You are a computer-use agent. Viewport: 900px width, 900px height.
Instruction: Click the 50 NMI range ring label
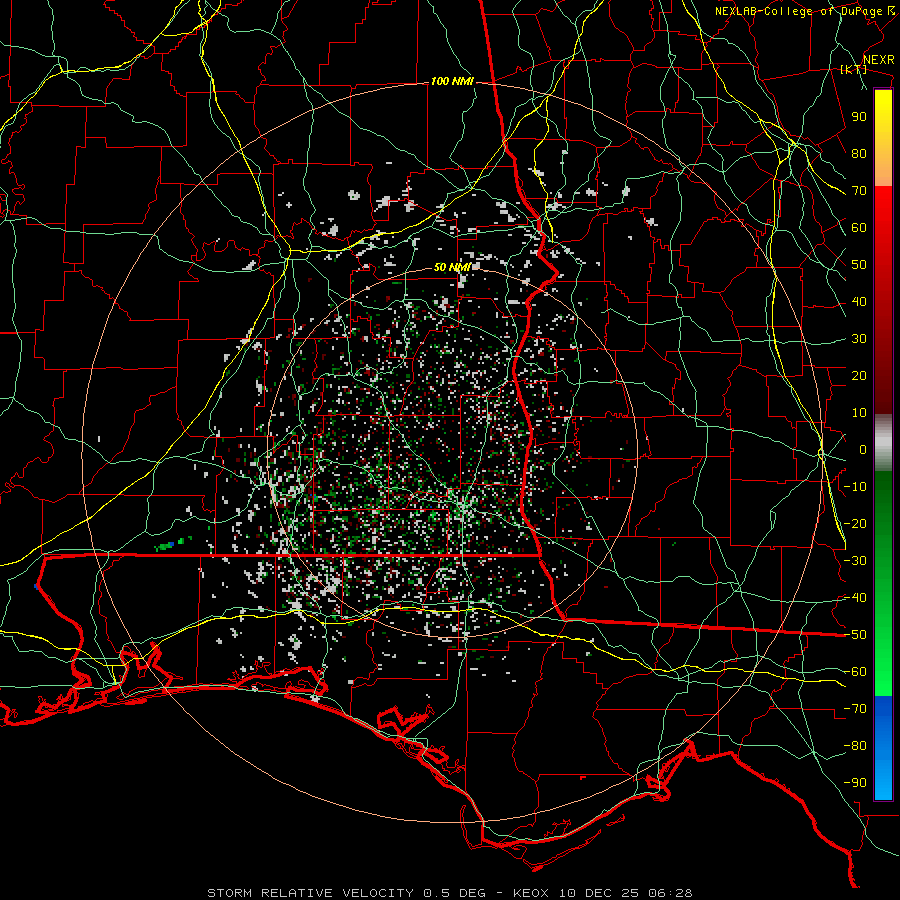coord(452,267)
